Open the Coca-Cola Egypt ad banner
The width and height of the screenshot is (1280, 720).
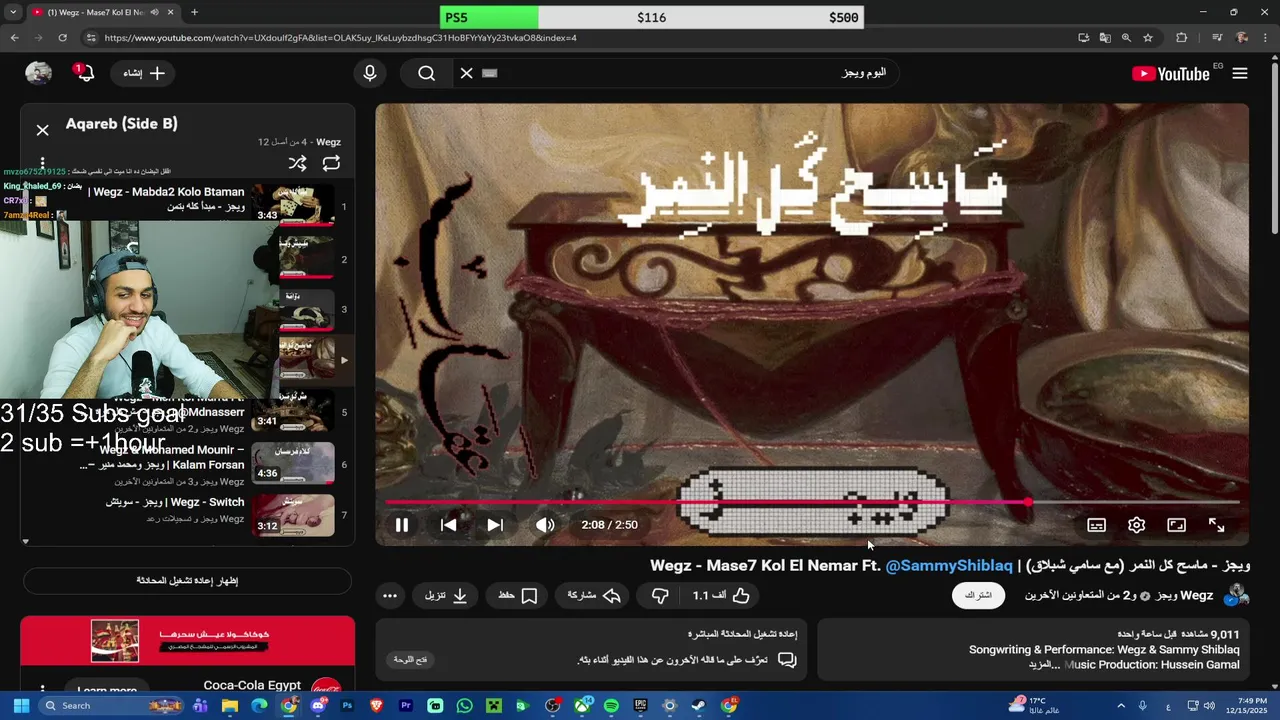[x=187, y=641]
